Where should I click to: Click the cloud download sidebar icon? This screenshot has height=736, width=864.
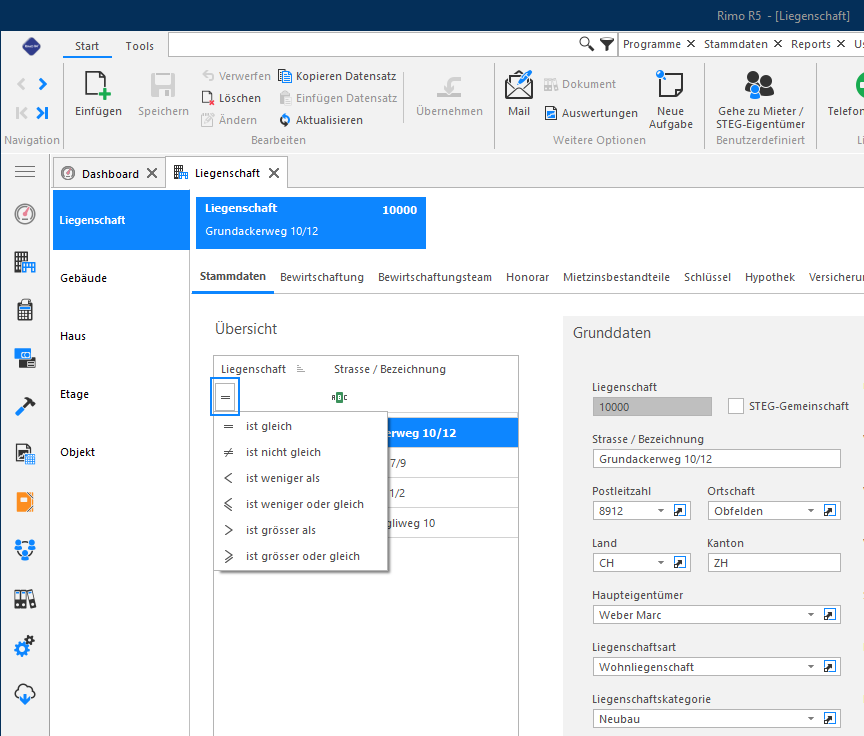click(x=25, y=694)
